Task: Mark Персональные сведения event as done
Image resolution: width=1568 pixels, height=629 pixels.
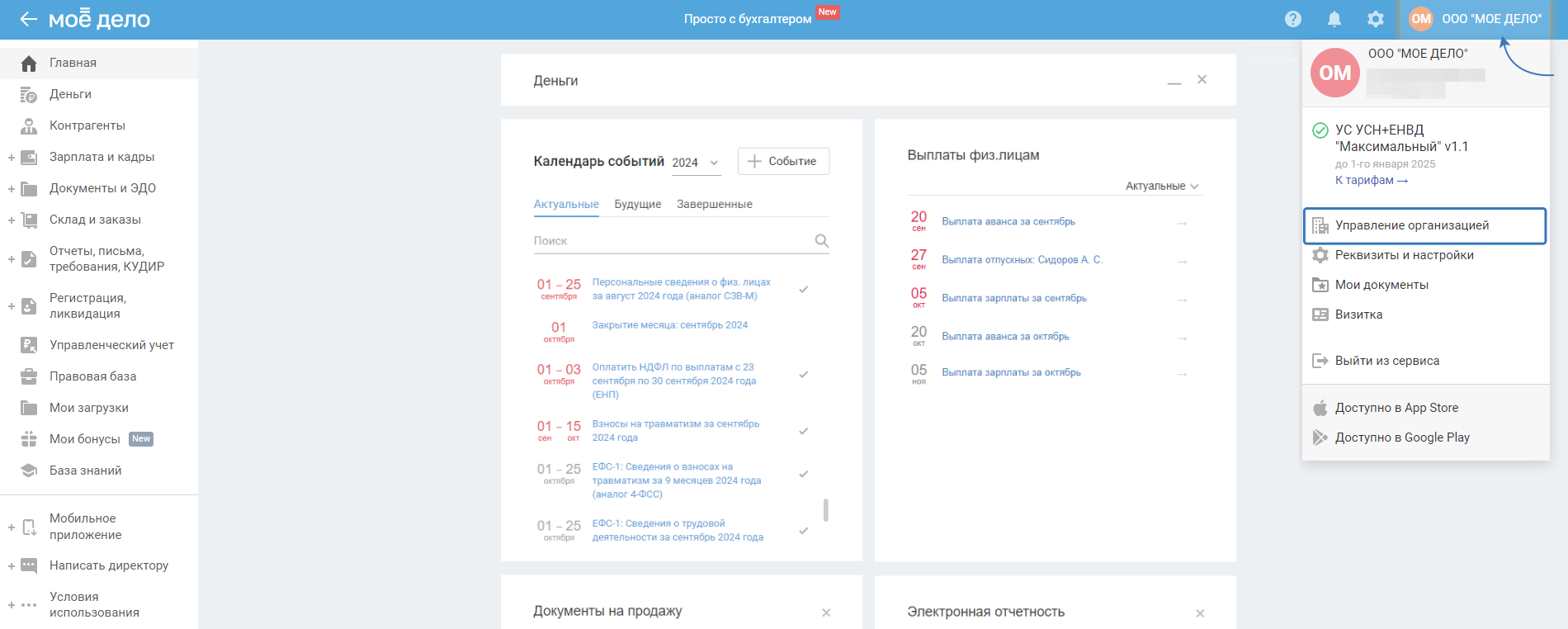Action: coord(804,290)
